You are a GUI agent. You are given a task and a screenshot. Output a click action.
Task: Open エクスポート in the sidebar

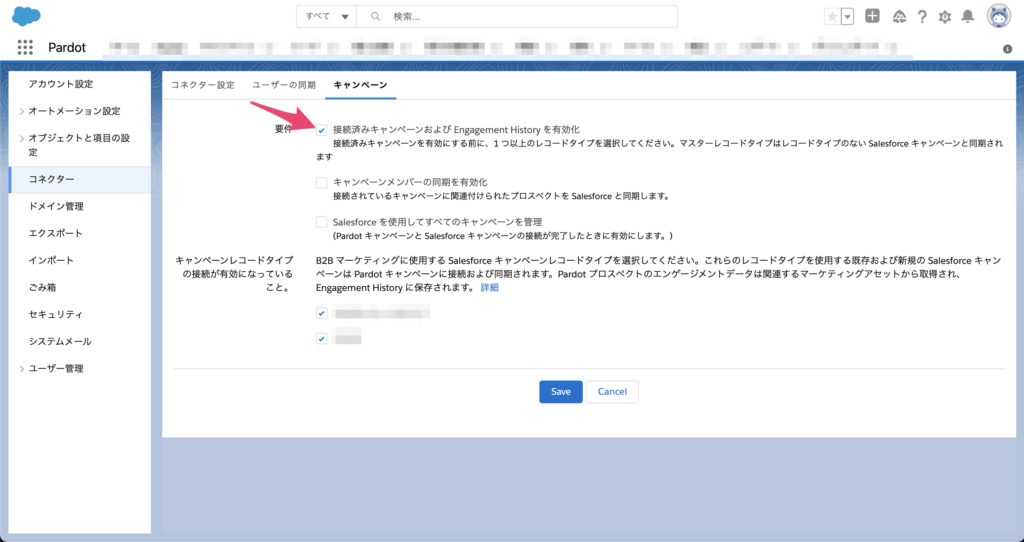(x=56, y=233)
